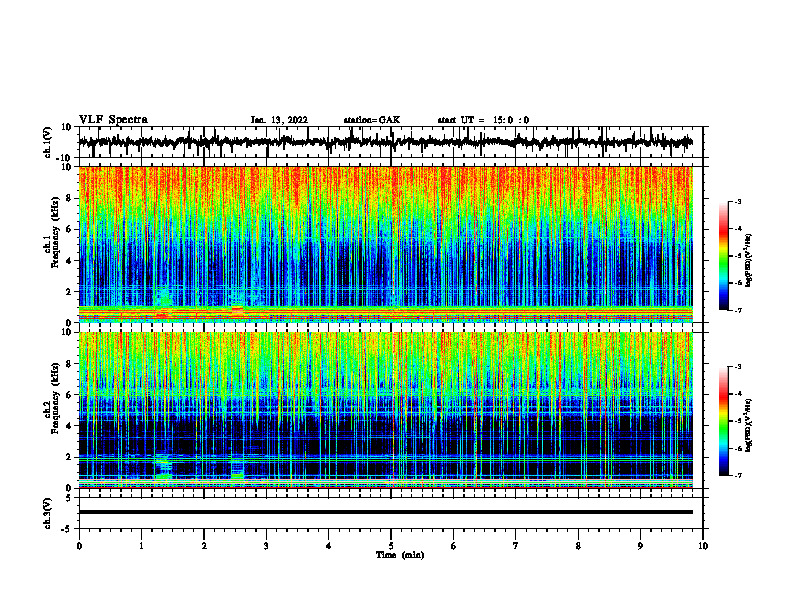Click the time-axis end label "10"
Screen dimensions: 792x612
[703, 546]
